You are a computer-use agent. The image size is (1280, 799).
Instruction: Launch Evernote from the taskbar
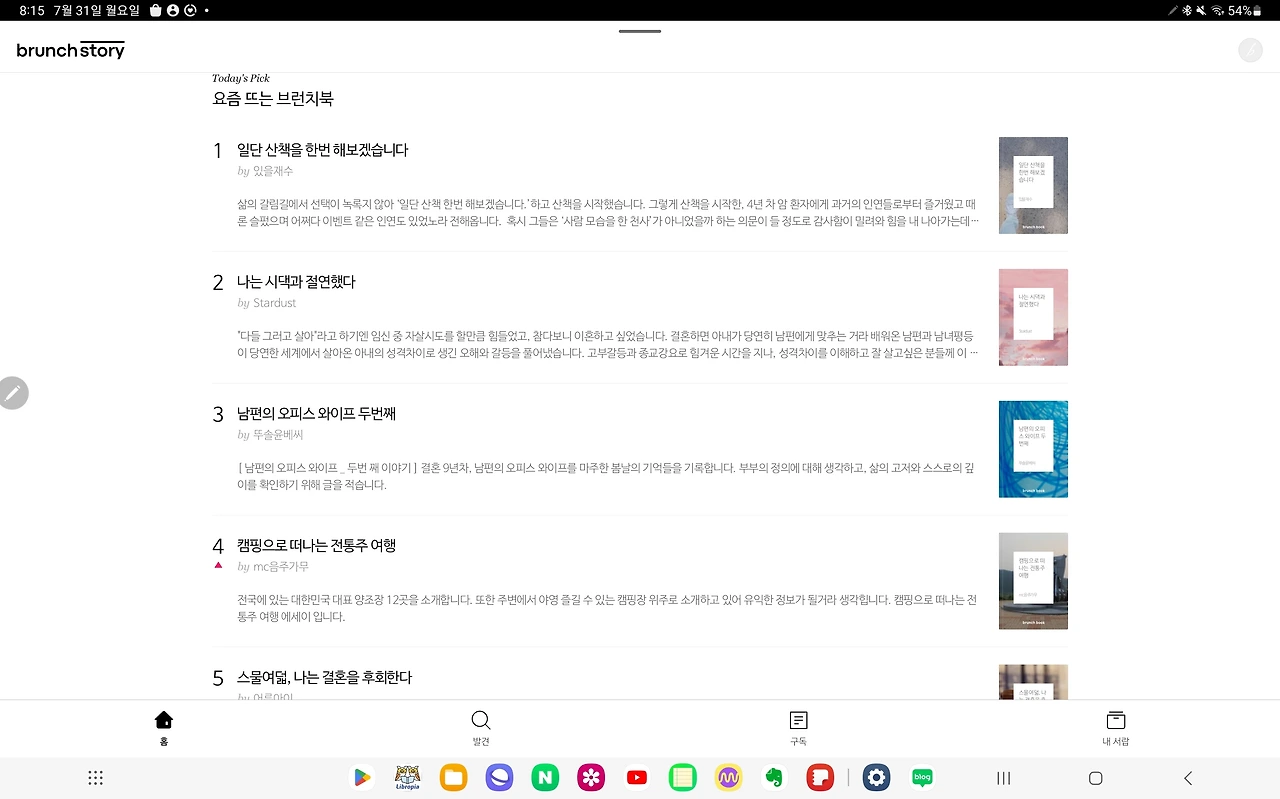(774, 778)
